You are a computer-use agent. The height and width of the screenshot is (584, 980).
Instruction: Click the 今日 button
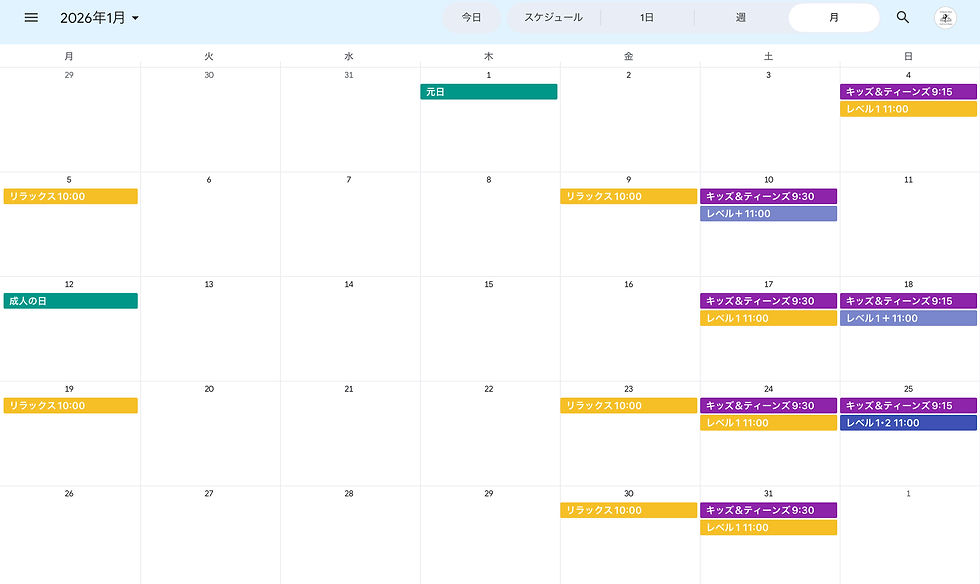pos(471,18)
